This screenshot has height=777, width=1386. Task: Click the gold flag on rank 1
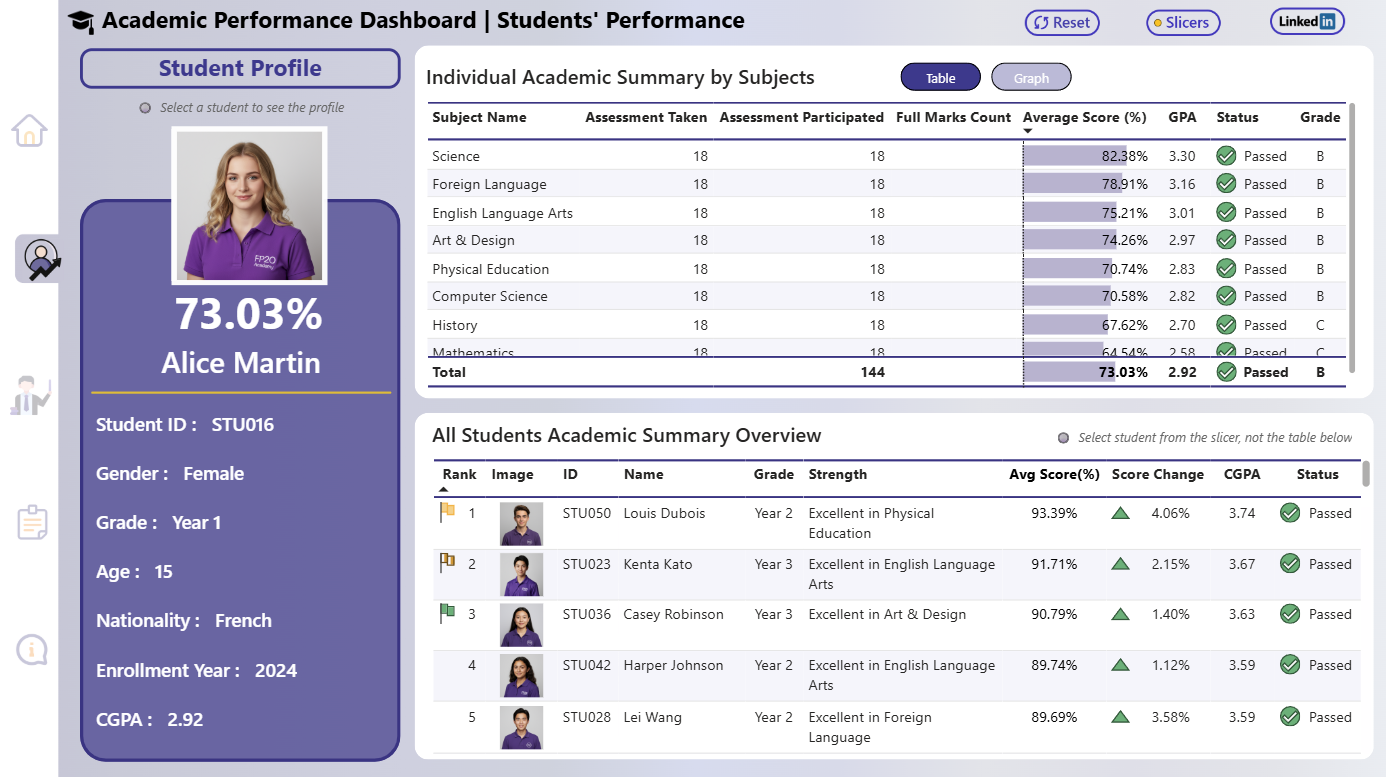coord(448,512)
